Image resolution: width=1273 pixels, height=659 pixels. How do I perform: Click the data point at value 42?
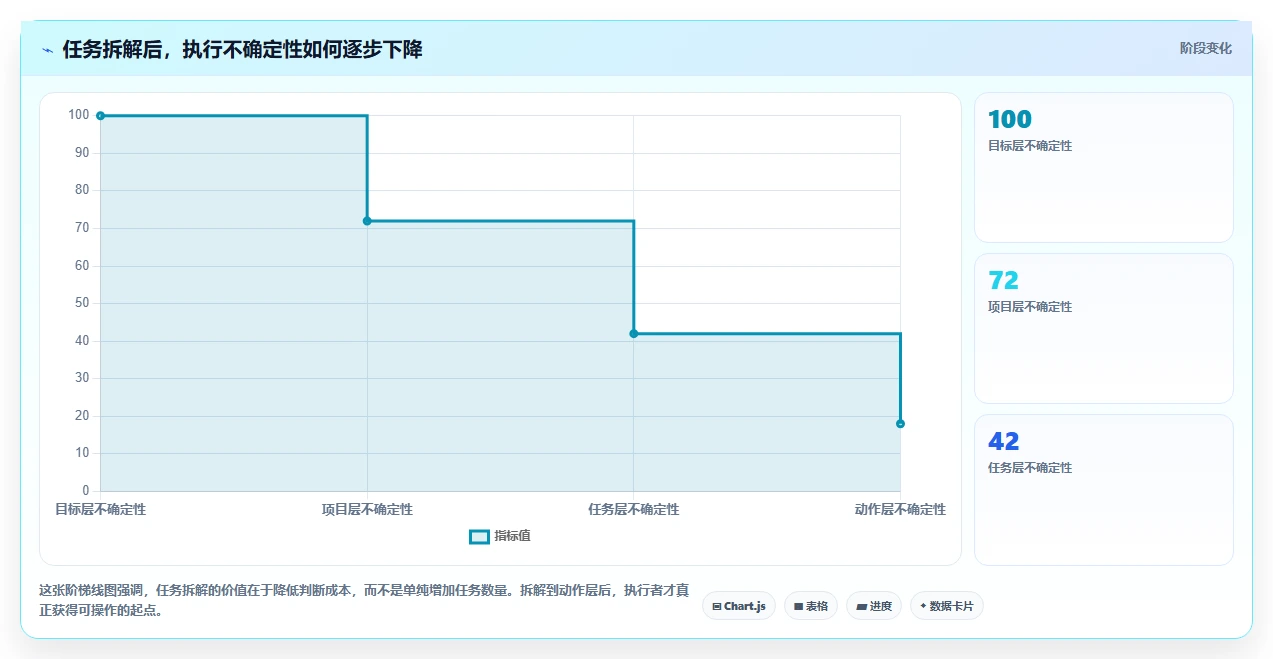tap(634, 333)
